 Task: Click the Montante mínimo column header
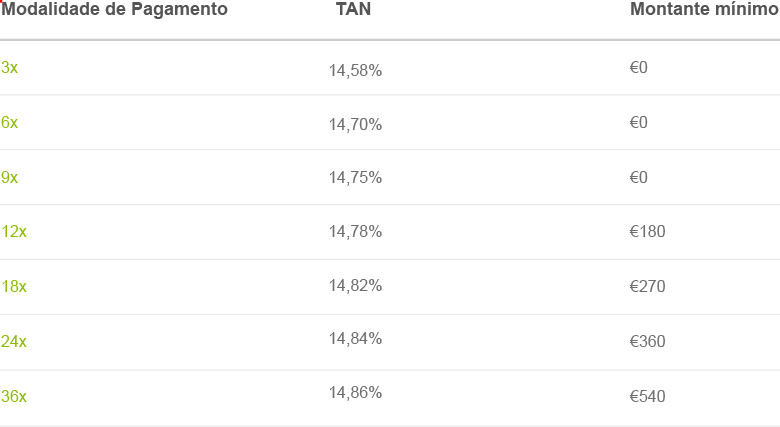[x=703, y=10]
